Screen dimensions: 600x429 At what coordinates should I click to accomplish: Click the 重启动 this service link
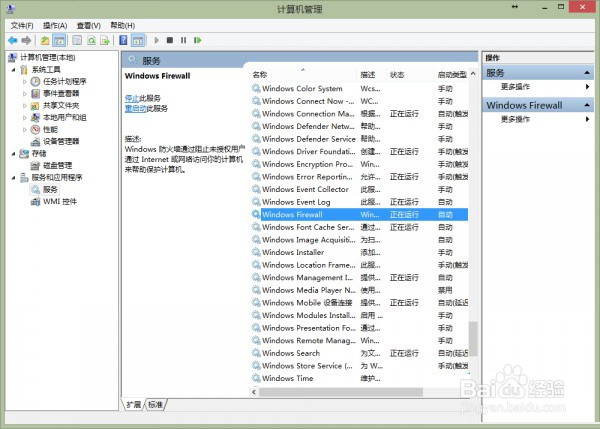point(135,109)
